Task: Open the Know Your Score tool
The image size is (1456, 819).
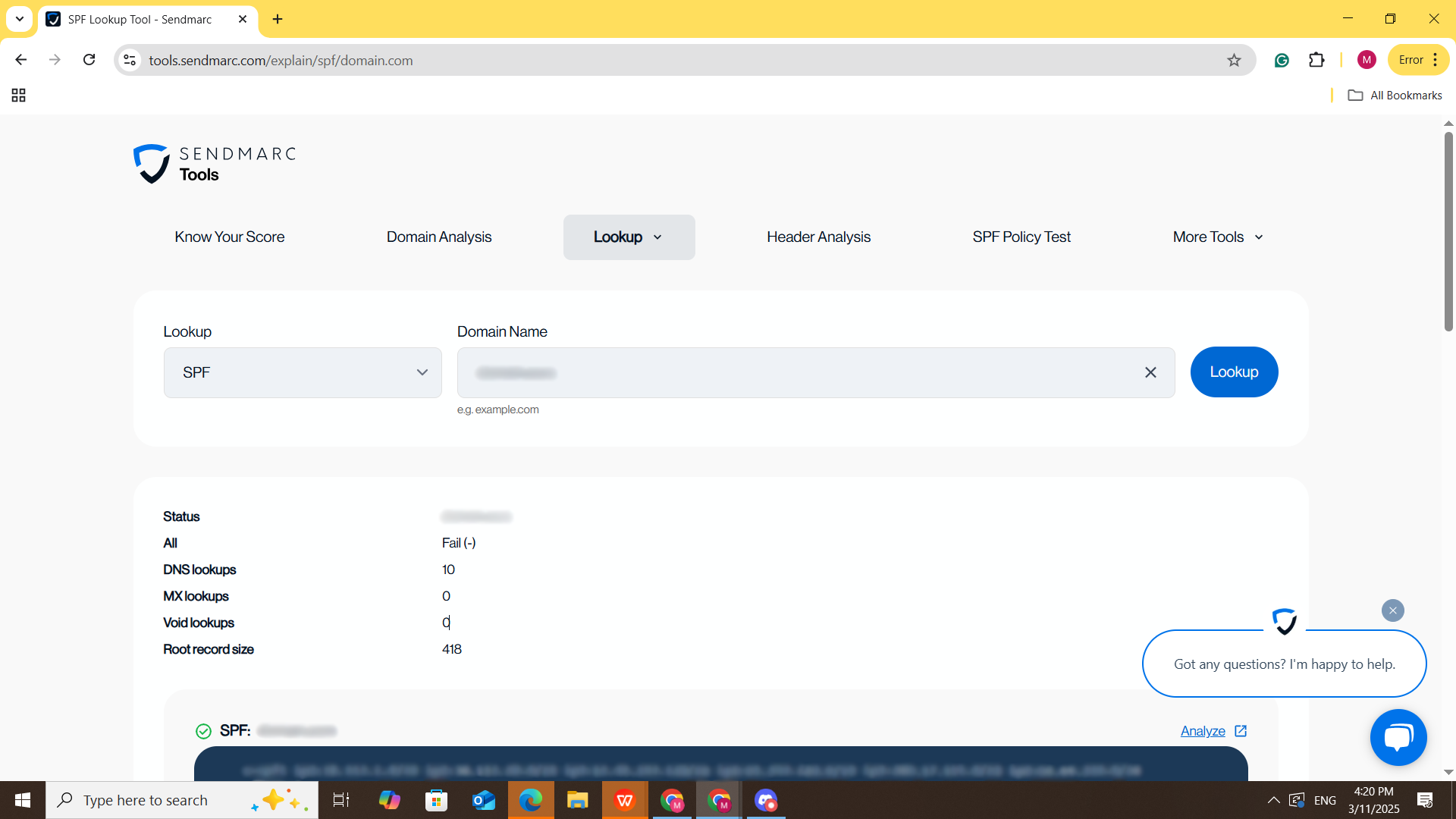Action: pyautogui.click(x=229, y=237)
